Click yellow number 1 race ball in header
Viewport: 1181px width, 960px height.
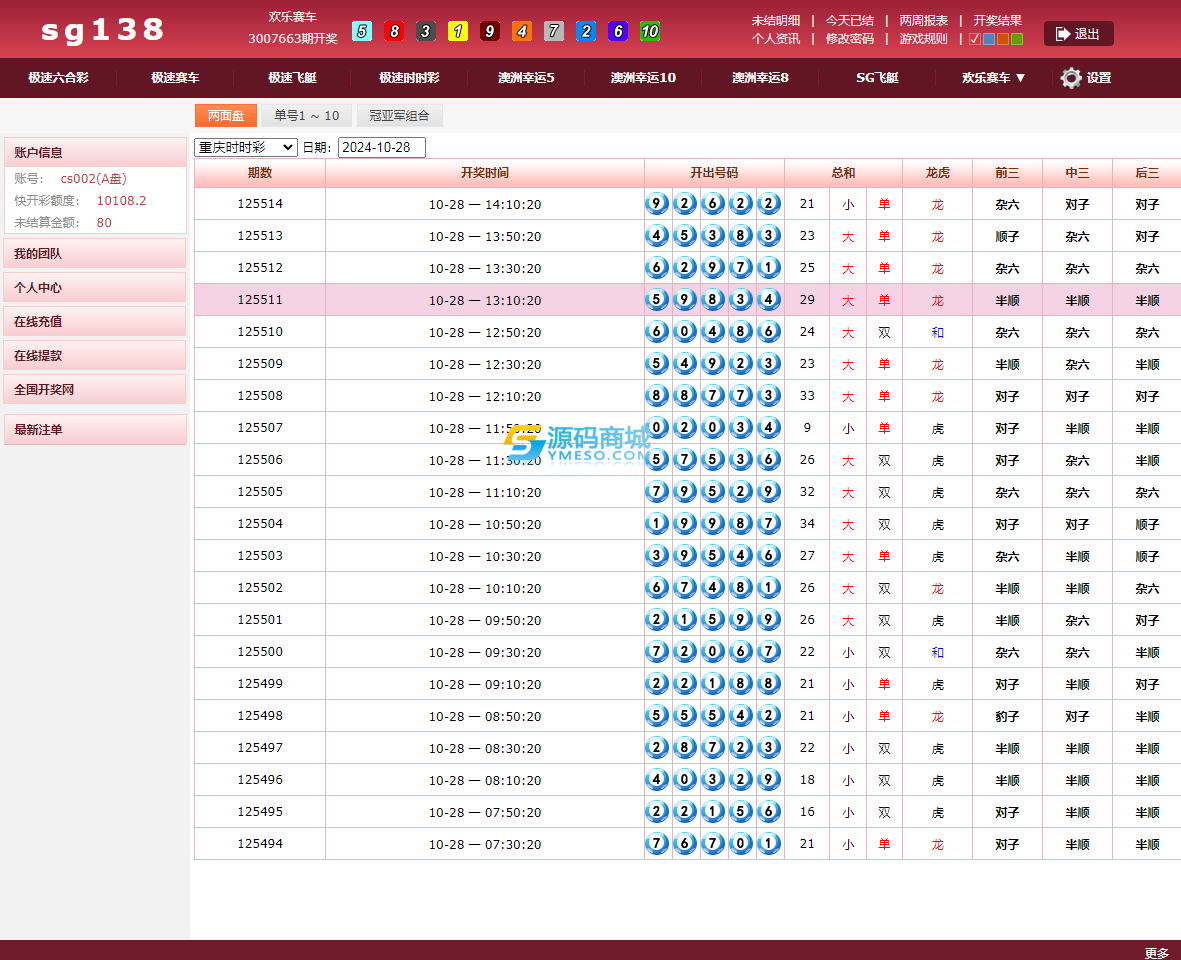click(x=458, y=31)
